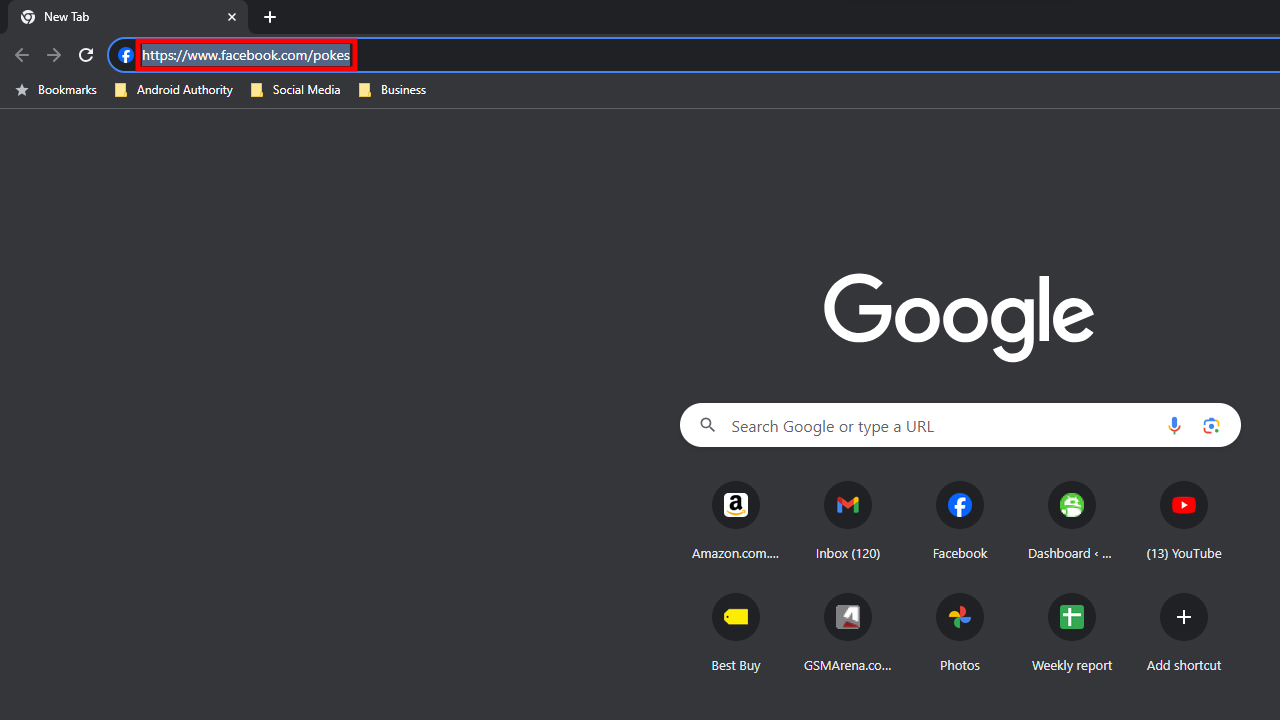Open the Social Media bookmark folder

point(295,90)
